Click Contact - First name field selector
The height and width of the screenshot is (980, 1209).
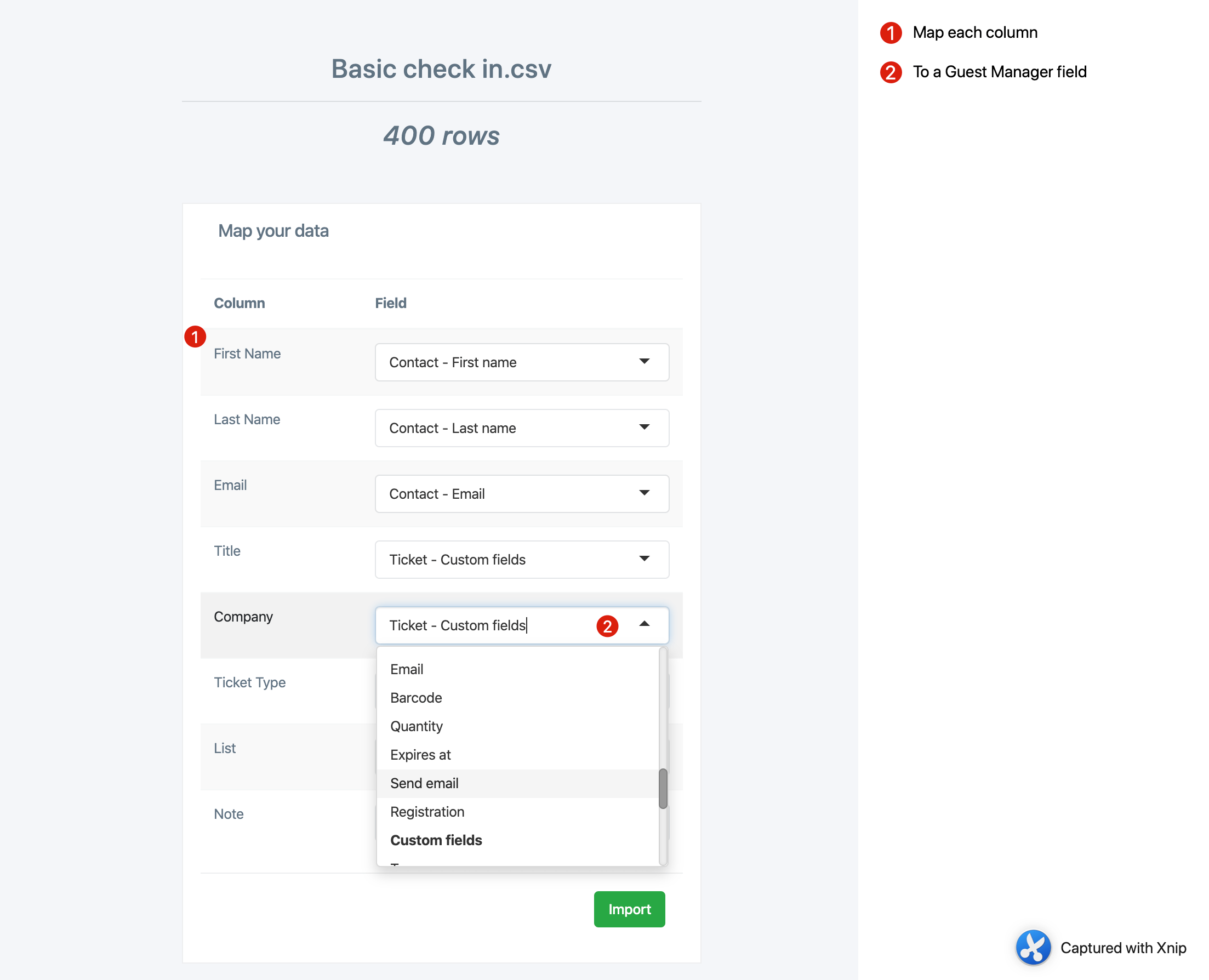(521, 362)
